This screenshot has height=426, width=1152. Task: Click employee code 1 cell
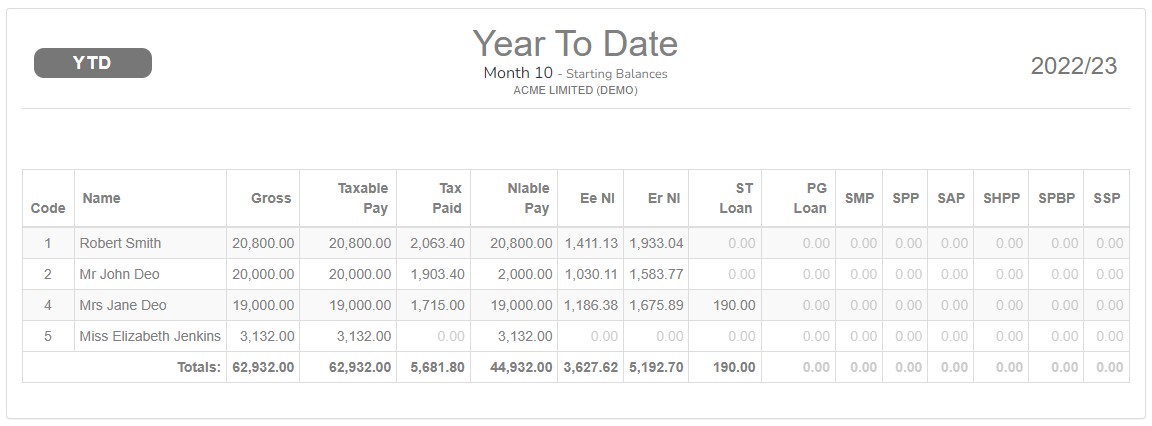point(48,243)
